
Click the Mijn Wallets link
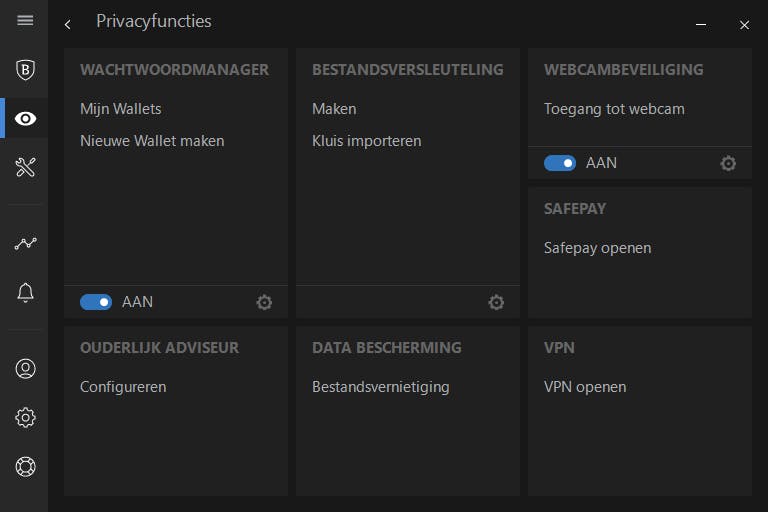pos(120,109)
